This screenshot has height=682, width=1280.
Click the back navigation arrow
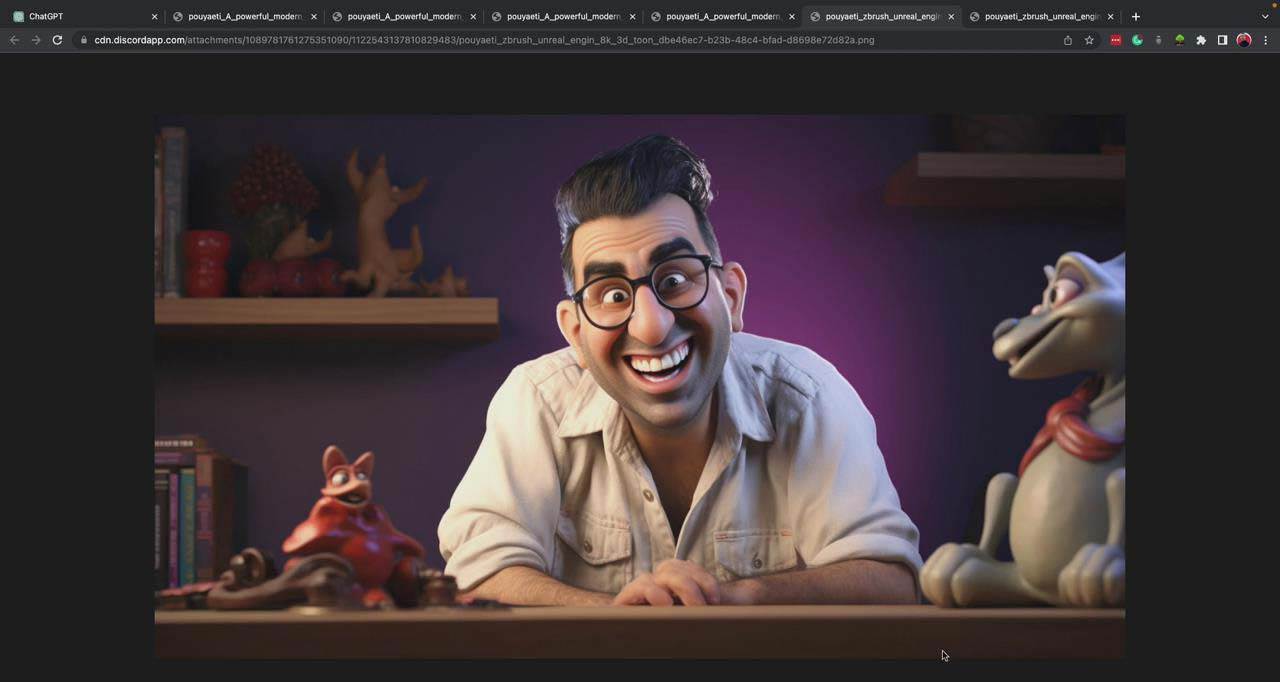pos(13,40)
